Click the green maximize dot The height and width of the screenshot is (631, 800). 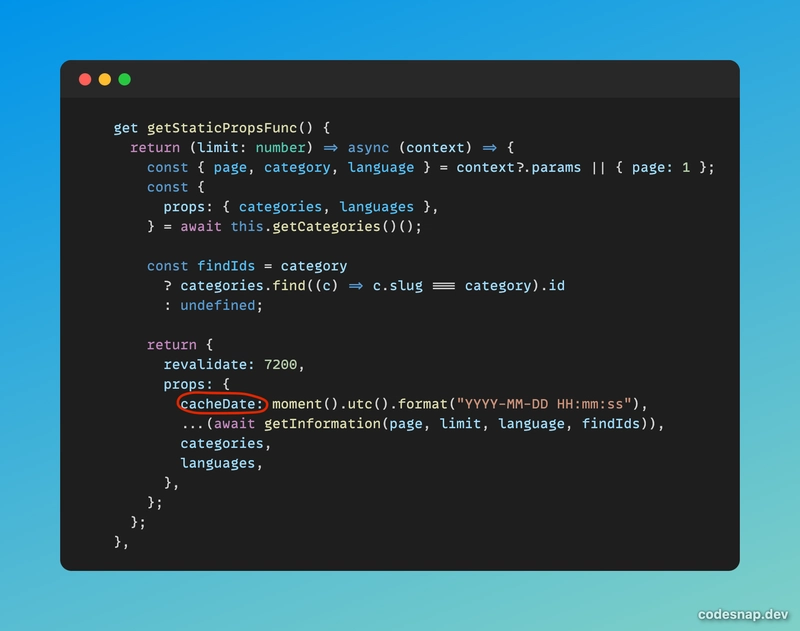(x=125, y=79)
